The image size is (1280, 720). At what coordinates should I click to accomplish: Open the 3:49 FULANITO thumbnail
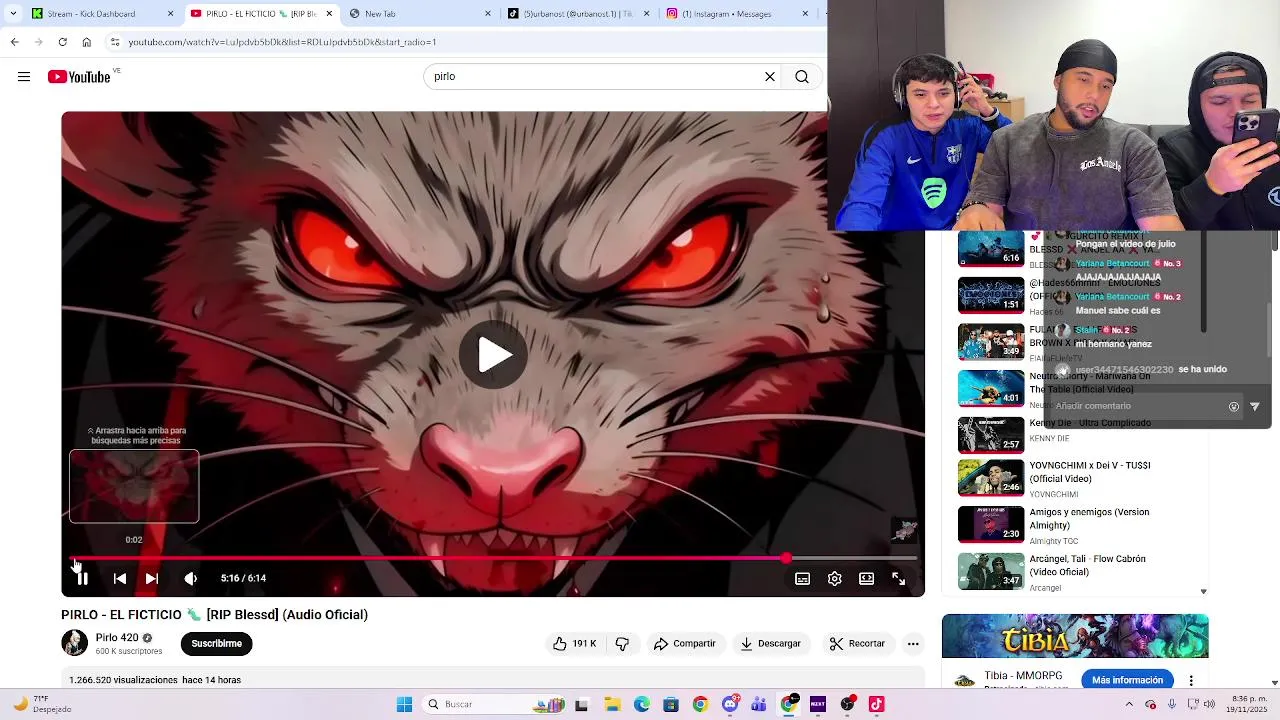point(991,341)
